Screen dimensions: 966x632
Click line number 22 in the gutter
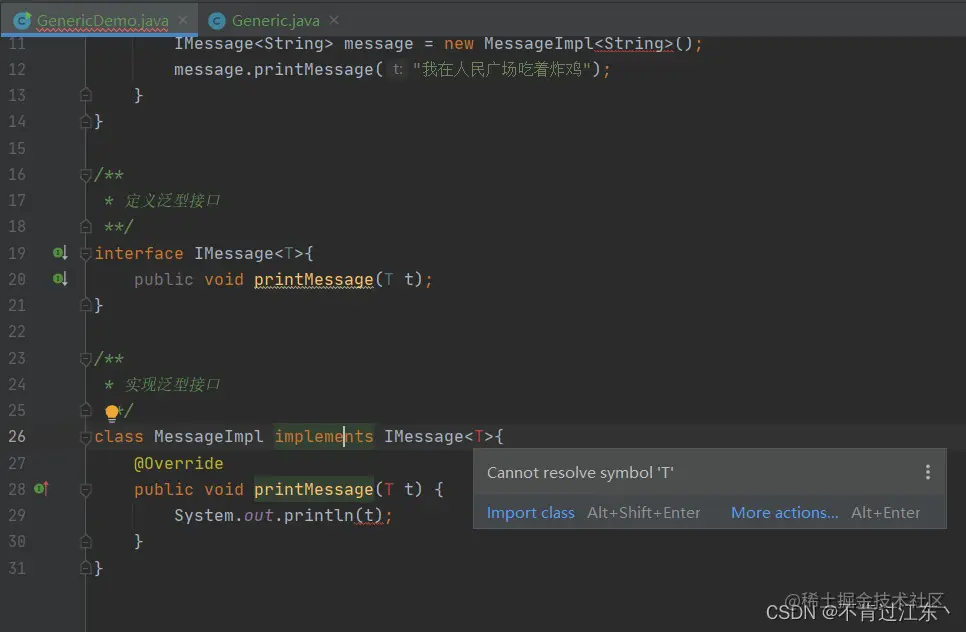tap(17, 331)
